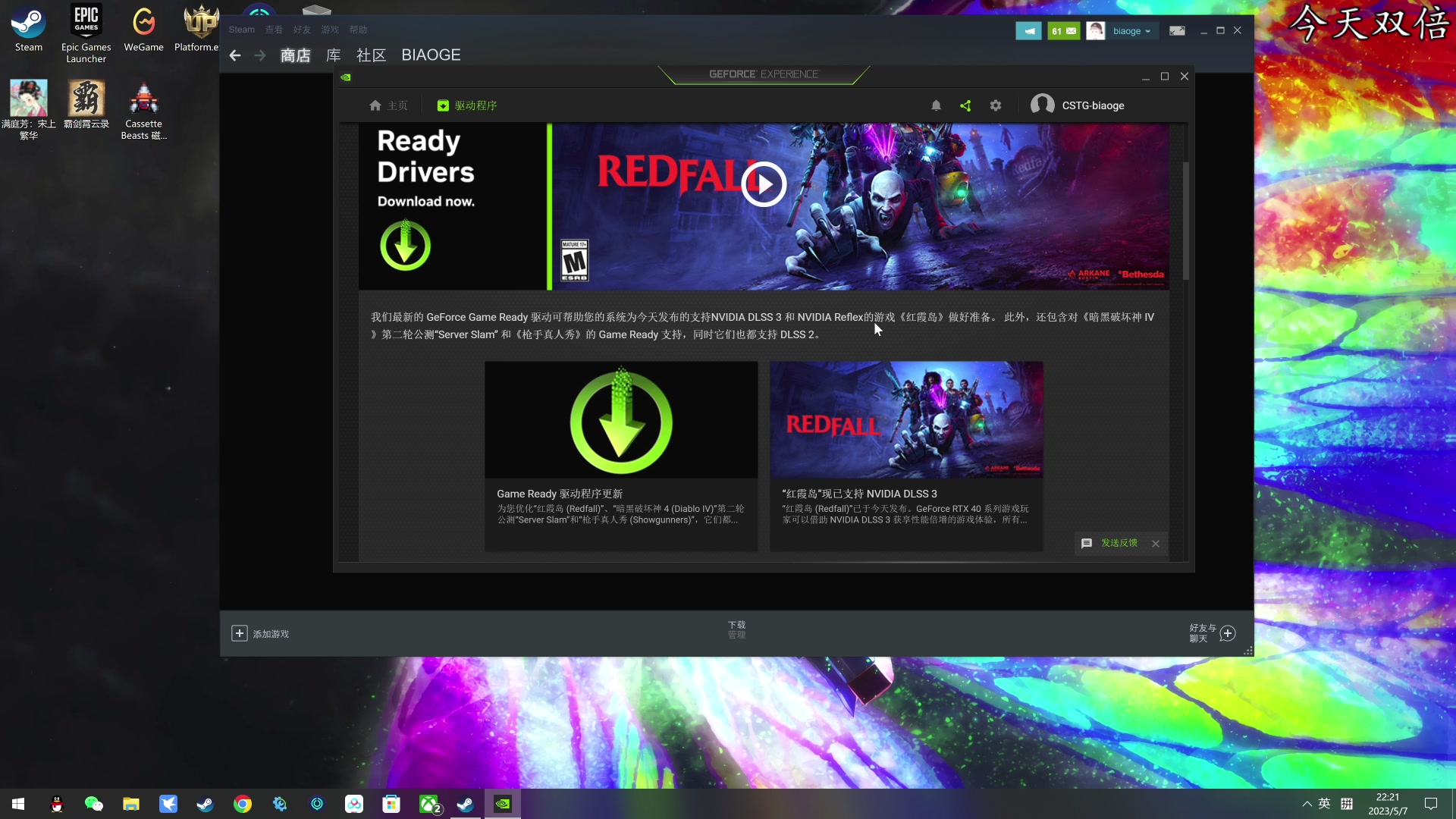The width and height of the screenshot is (1456, 819).
Task: Open the 游戏 menu in Steam
Action: [x=330, y=30]
